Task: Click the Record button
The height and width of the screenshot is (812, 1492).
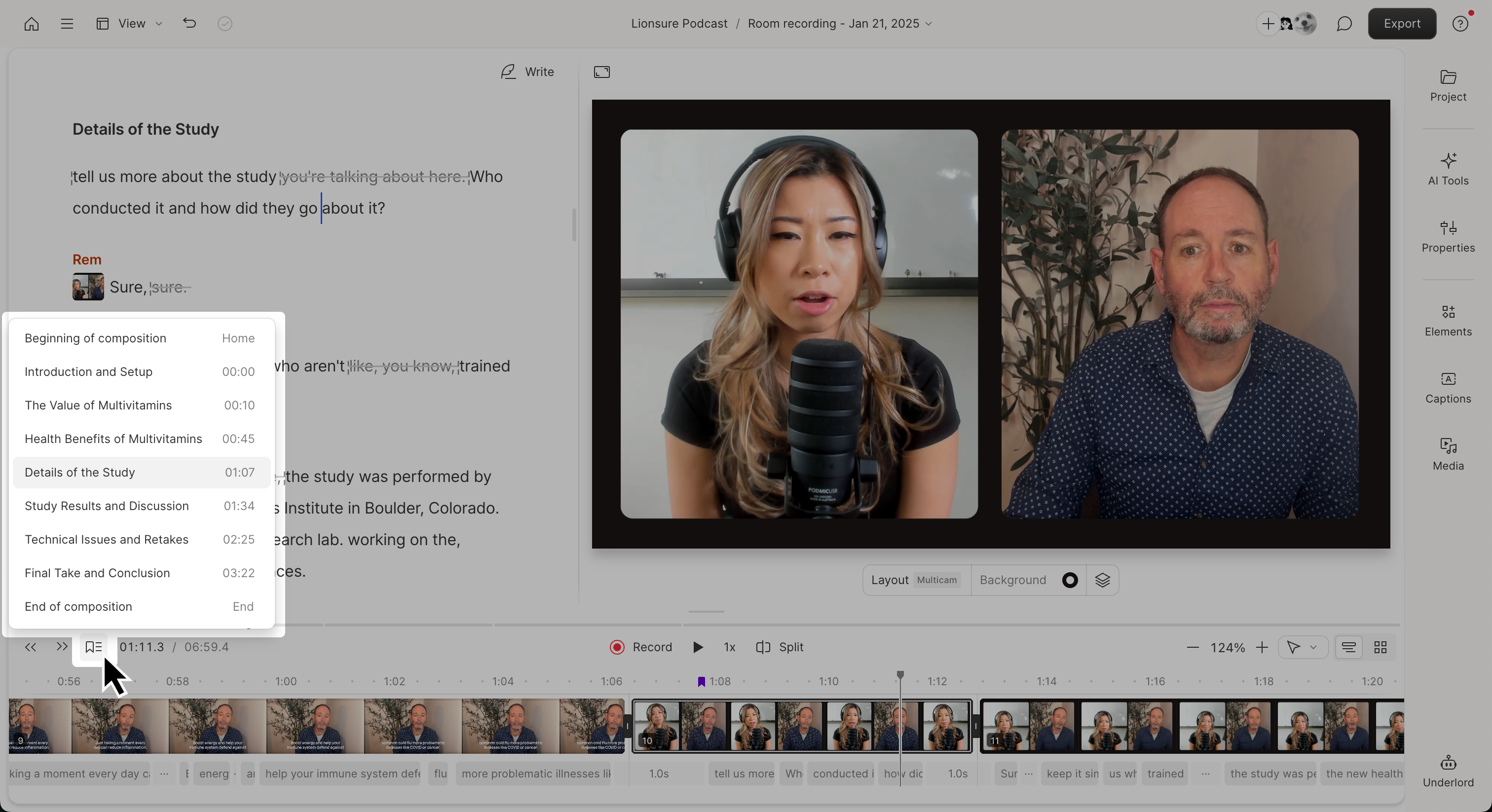Action: pyautogui.click(x=640, y=647)
